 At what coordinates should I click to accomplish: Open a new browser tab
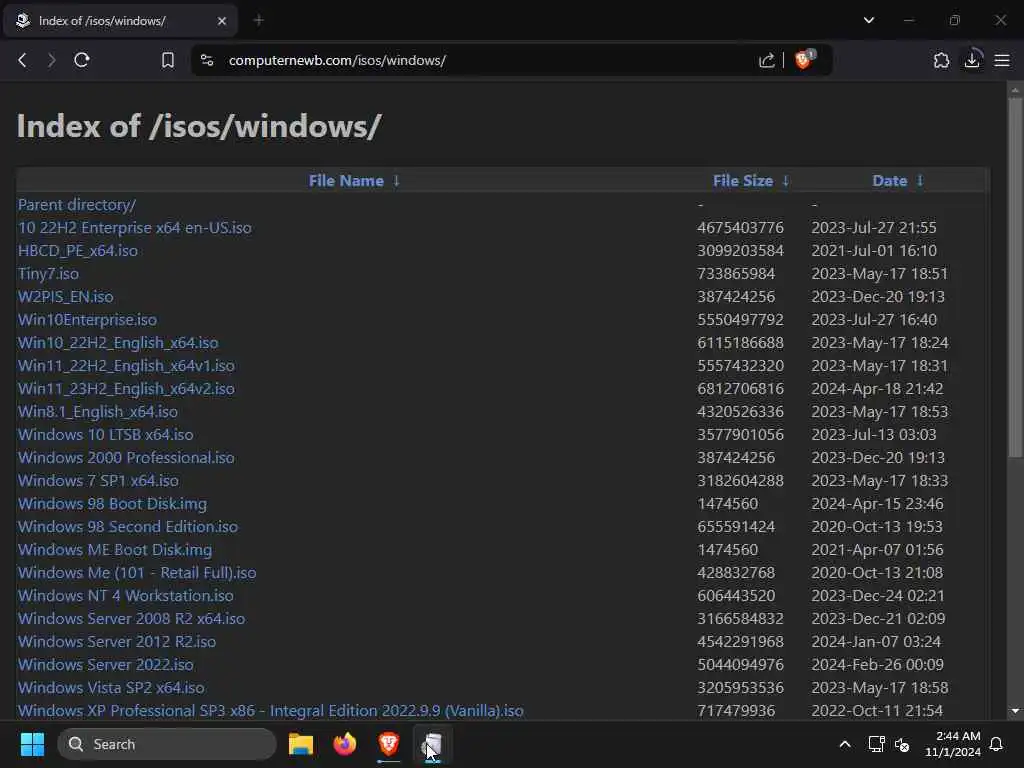click(259, 20)
